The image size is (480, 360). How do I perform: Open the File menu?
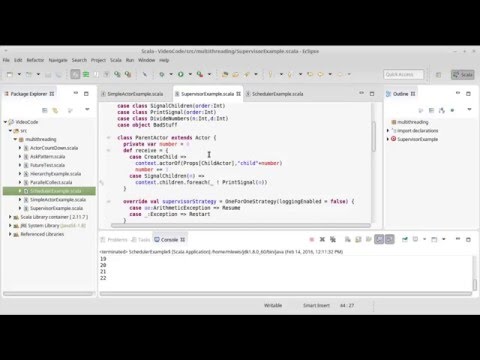6,60
